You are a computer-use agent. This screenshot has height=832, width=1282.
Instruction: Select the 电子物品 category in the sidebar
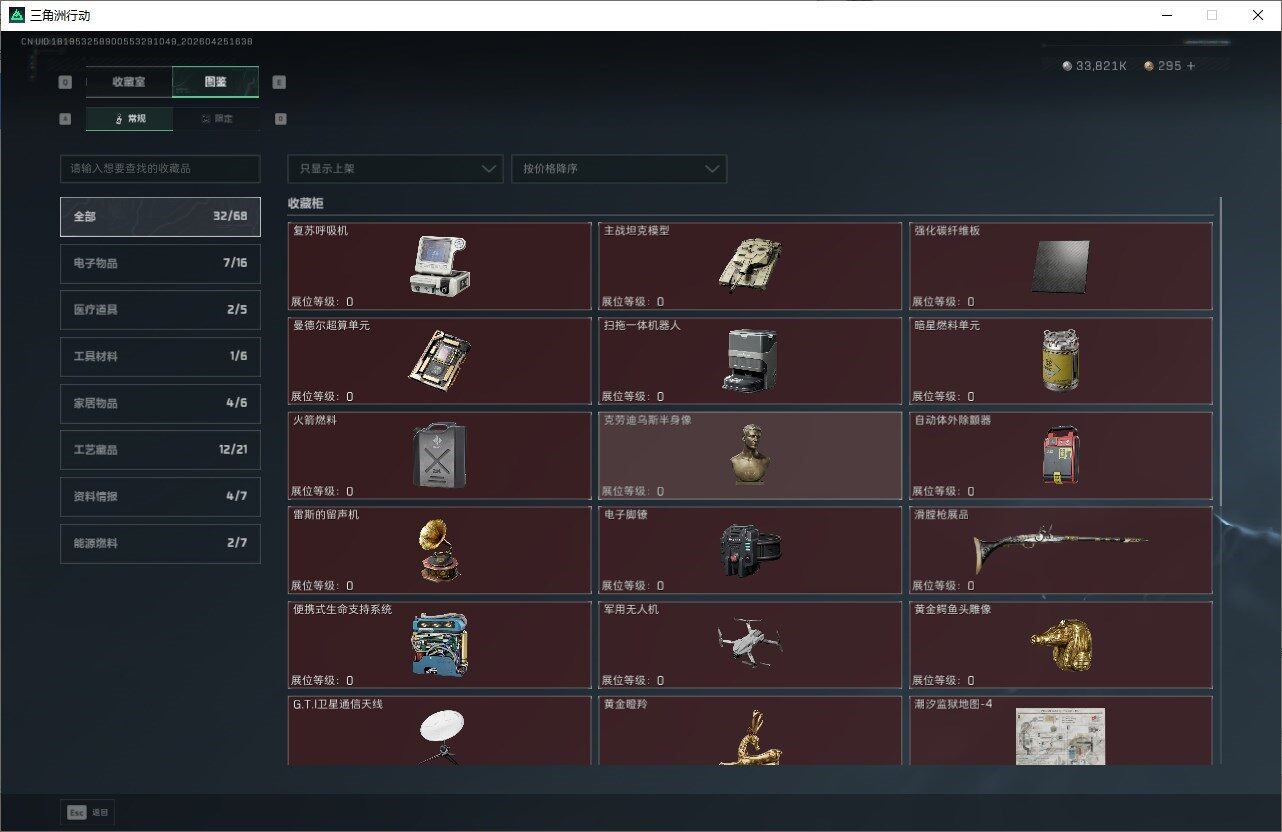pos(160,263)
